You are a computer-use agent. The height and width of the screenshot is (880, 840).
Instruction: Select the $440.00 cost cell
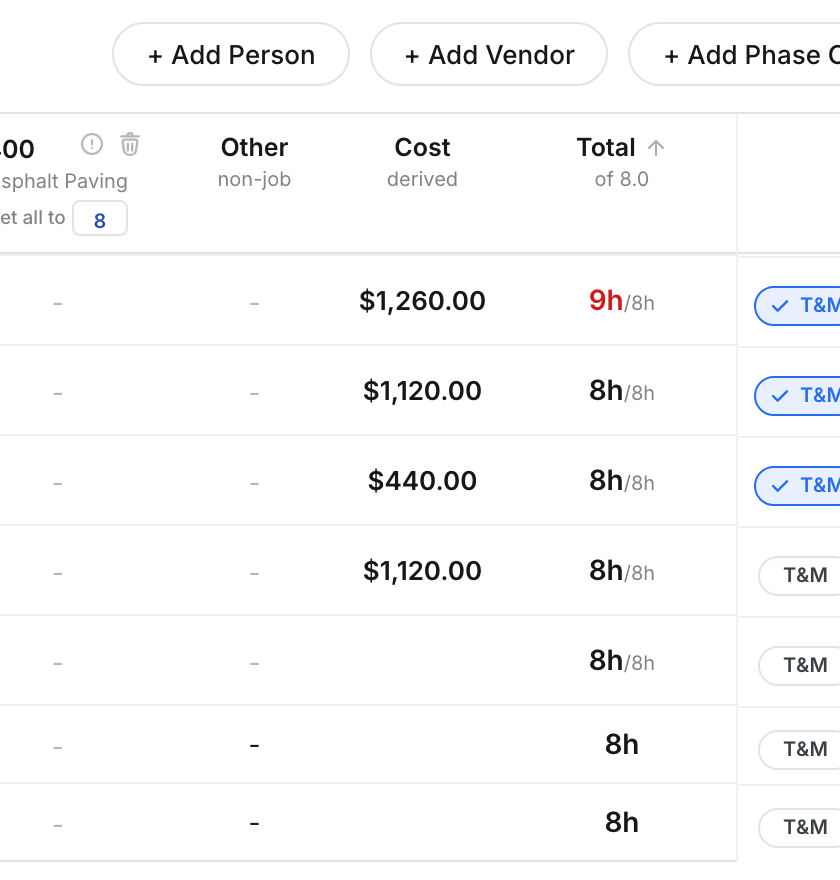coord(422,481)
